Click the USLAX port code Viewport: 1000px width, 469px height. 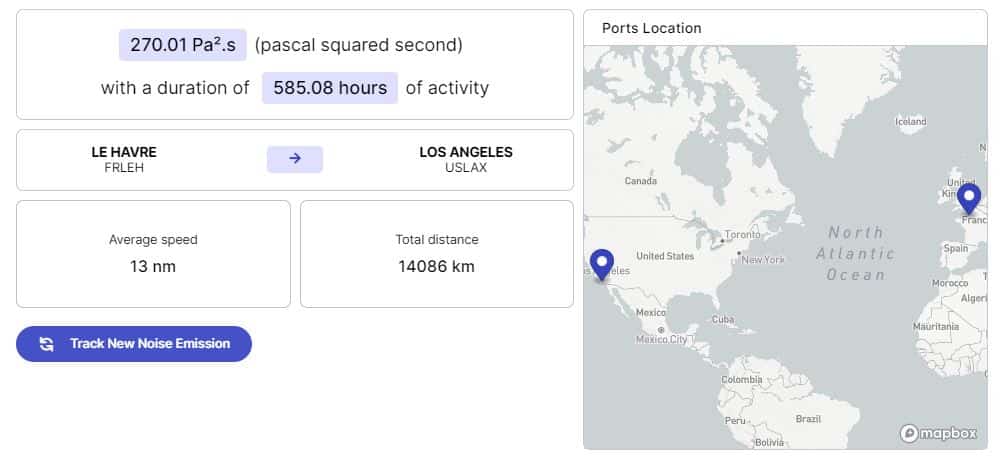pos(466,168)
